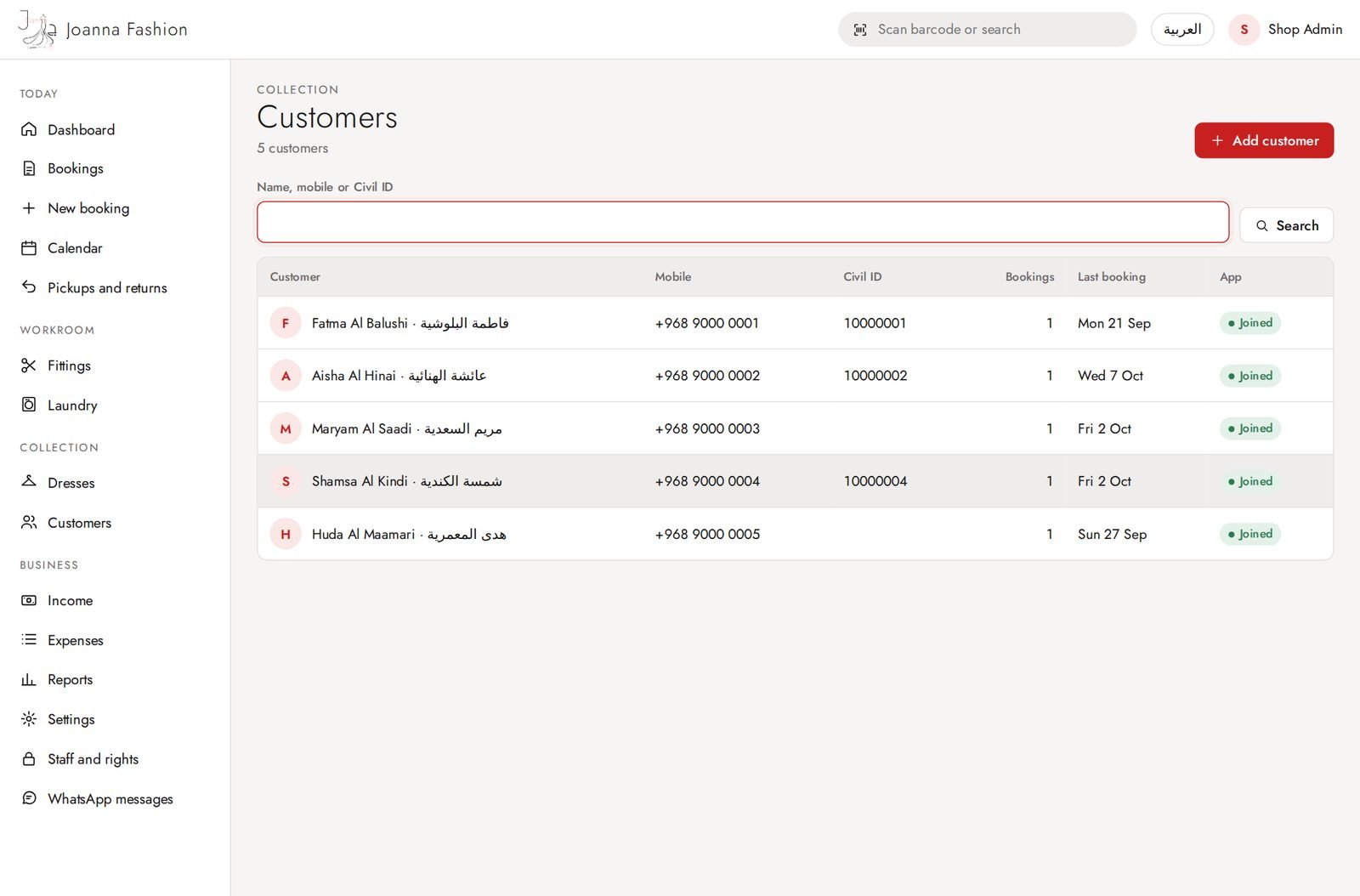This screenshot has height=896, width=1360.
Task: Click the barcode scan icon in top search
Action: coord(860,30)
